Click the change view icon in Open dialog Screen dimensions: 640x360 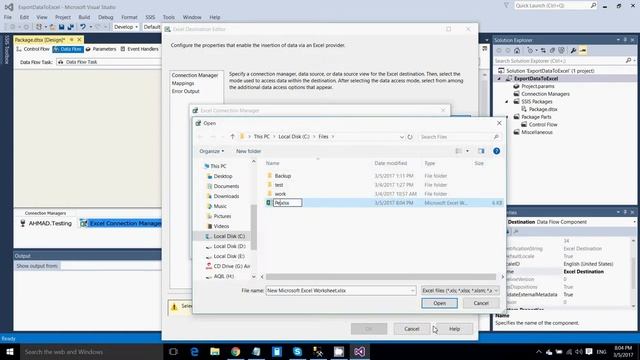click(x=458, y=151)
